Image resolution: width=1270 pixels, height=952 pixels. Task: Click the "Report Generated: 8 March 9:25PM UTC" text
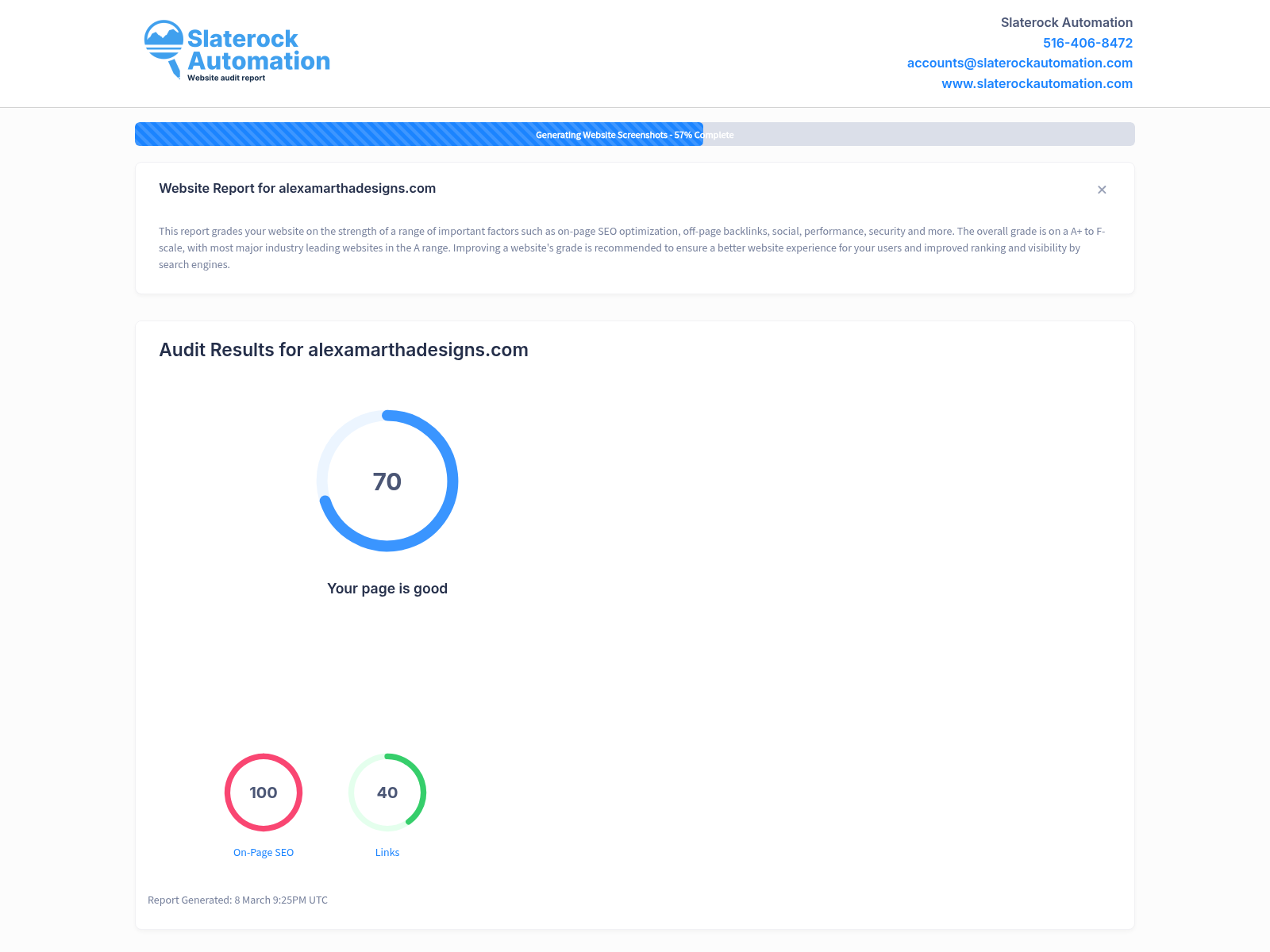237,900
